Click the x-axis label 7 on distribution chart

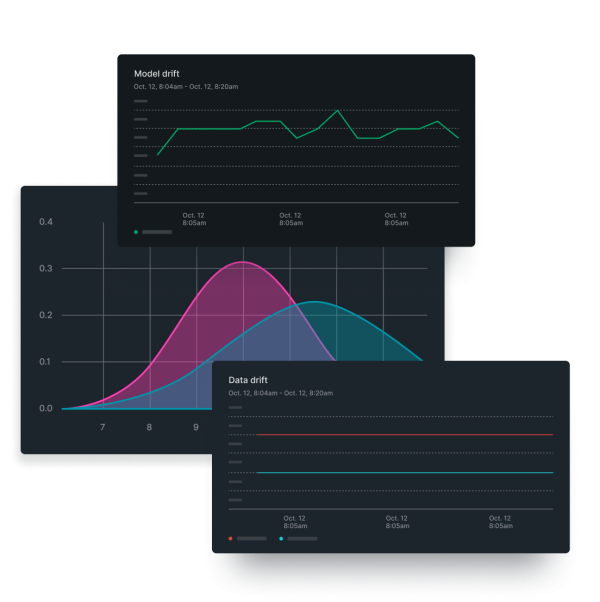(x=103, y=428)
